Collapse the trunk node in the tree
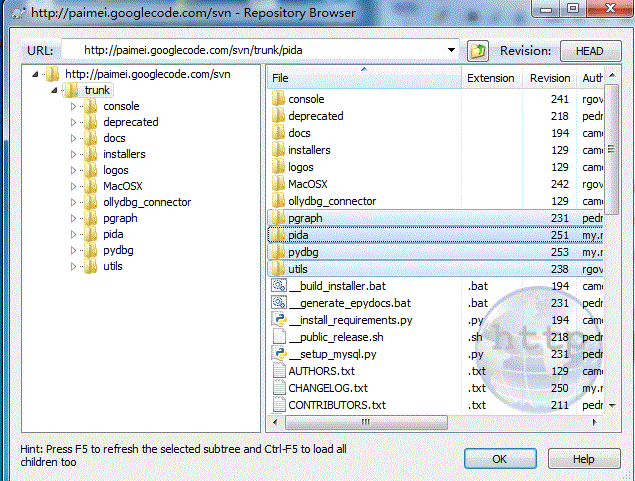This screenshot has width=635, height=481. click(55, 90)
